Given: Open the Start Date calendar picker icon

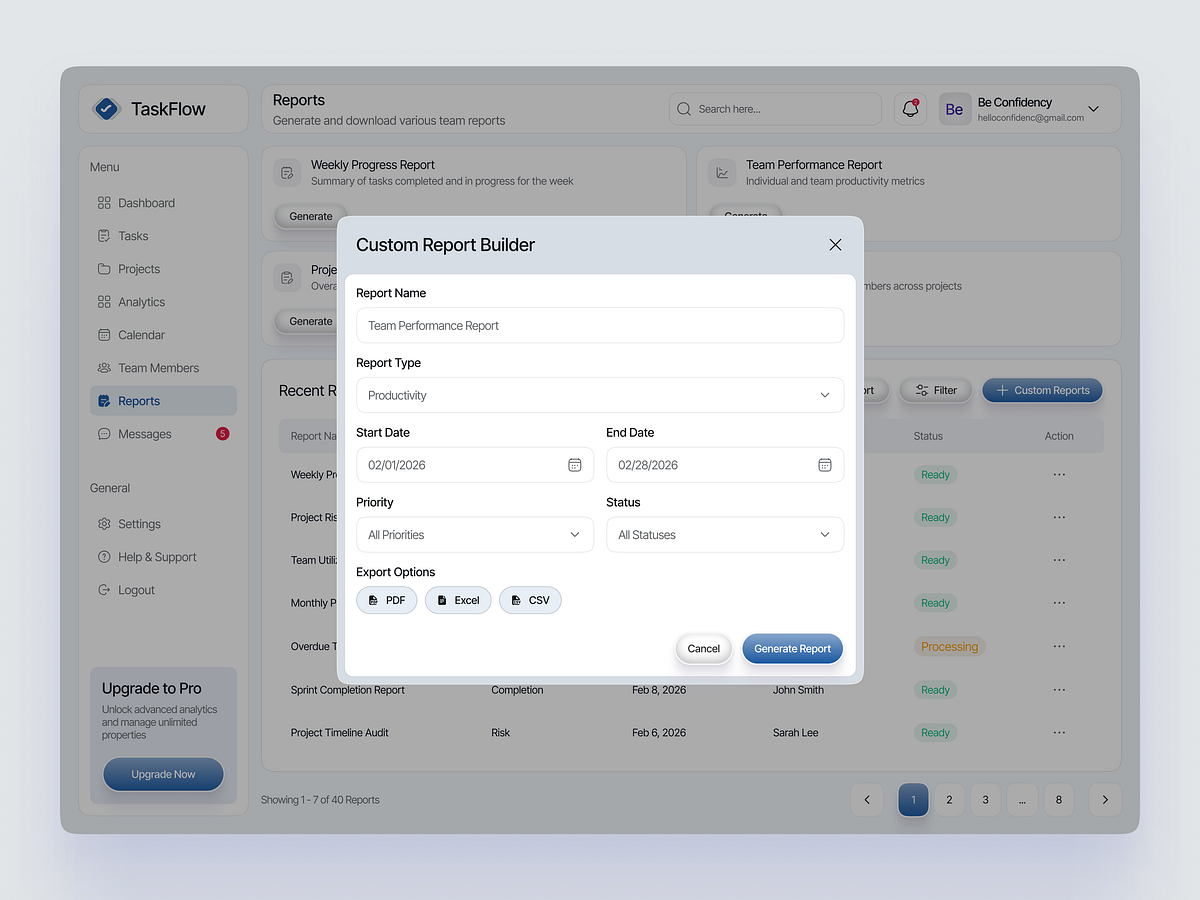Looking at the screenshot, I should pyautogui.click(x=574, y=464).
